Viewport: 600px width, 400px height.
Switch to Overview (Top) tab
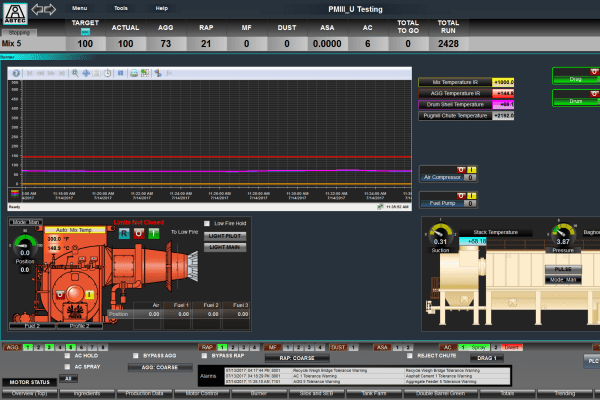(29, 393)
